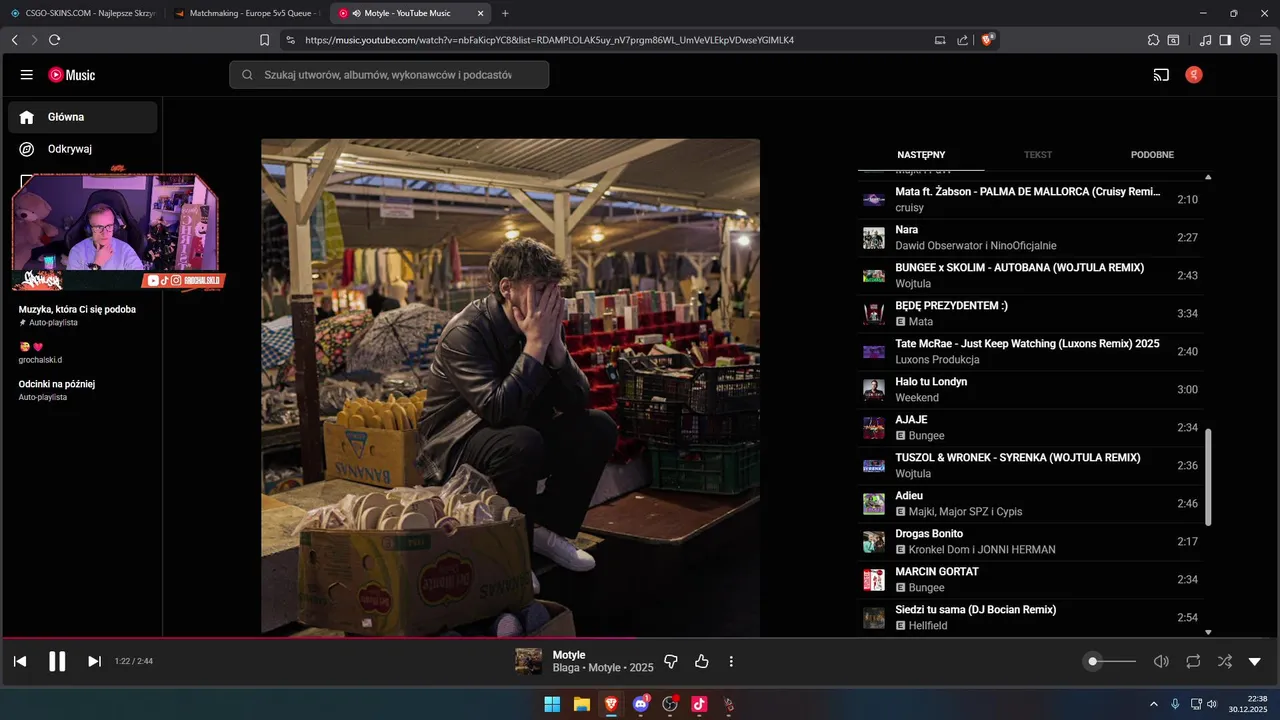Seek on the song progress bar
1280x720 pixels.
pyautogui.click(x=640, y=638)
